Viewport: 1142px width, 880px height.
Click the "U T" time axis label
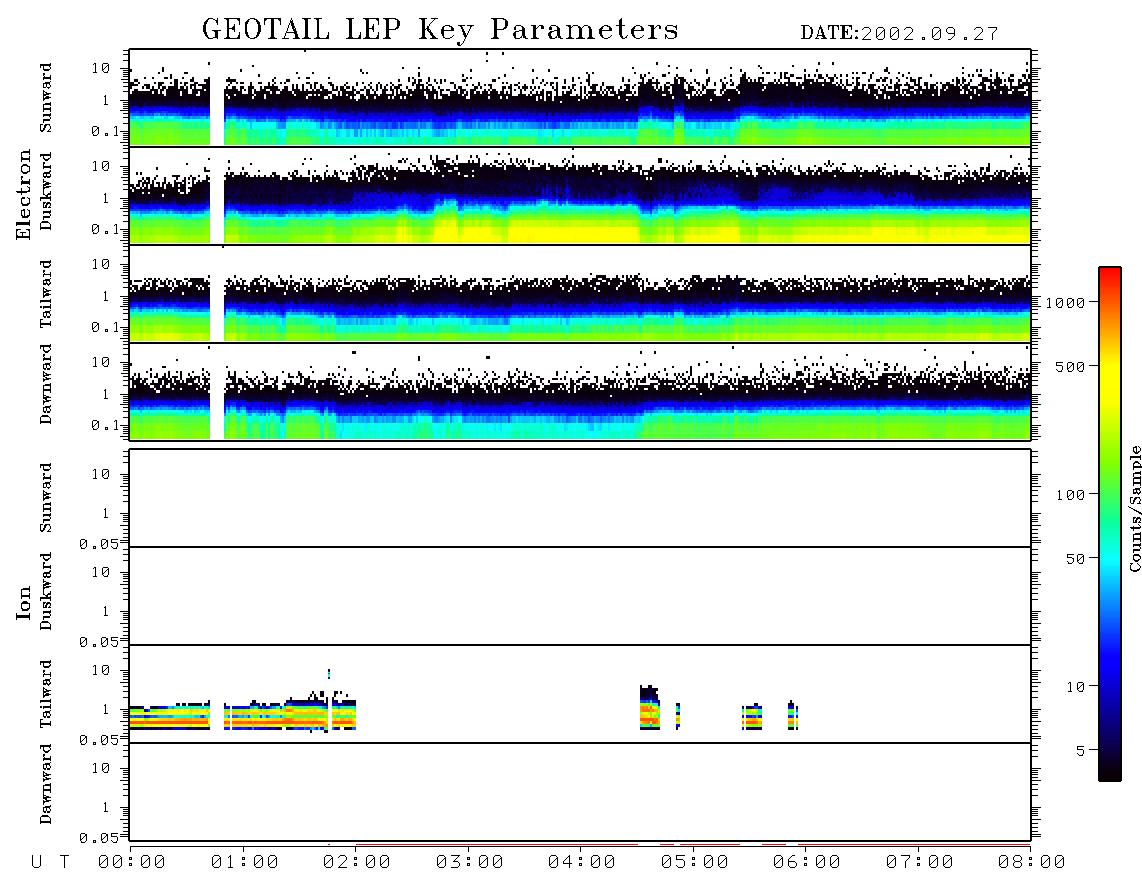click(x=50, y=863)
